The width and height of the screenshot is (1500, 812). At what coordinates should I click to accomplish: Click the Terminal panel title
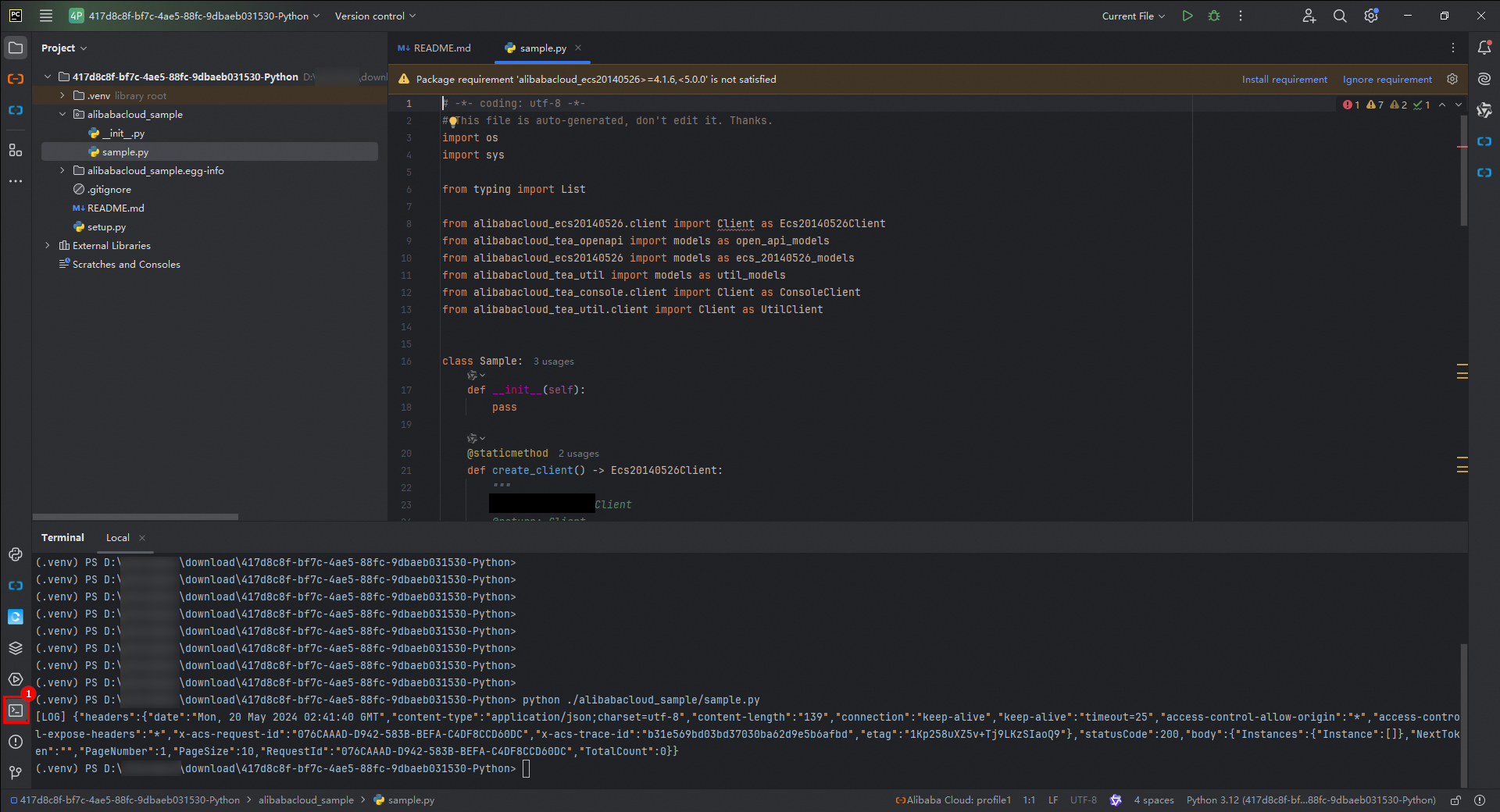pos(62,538)
